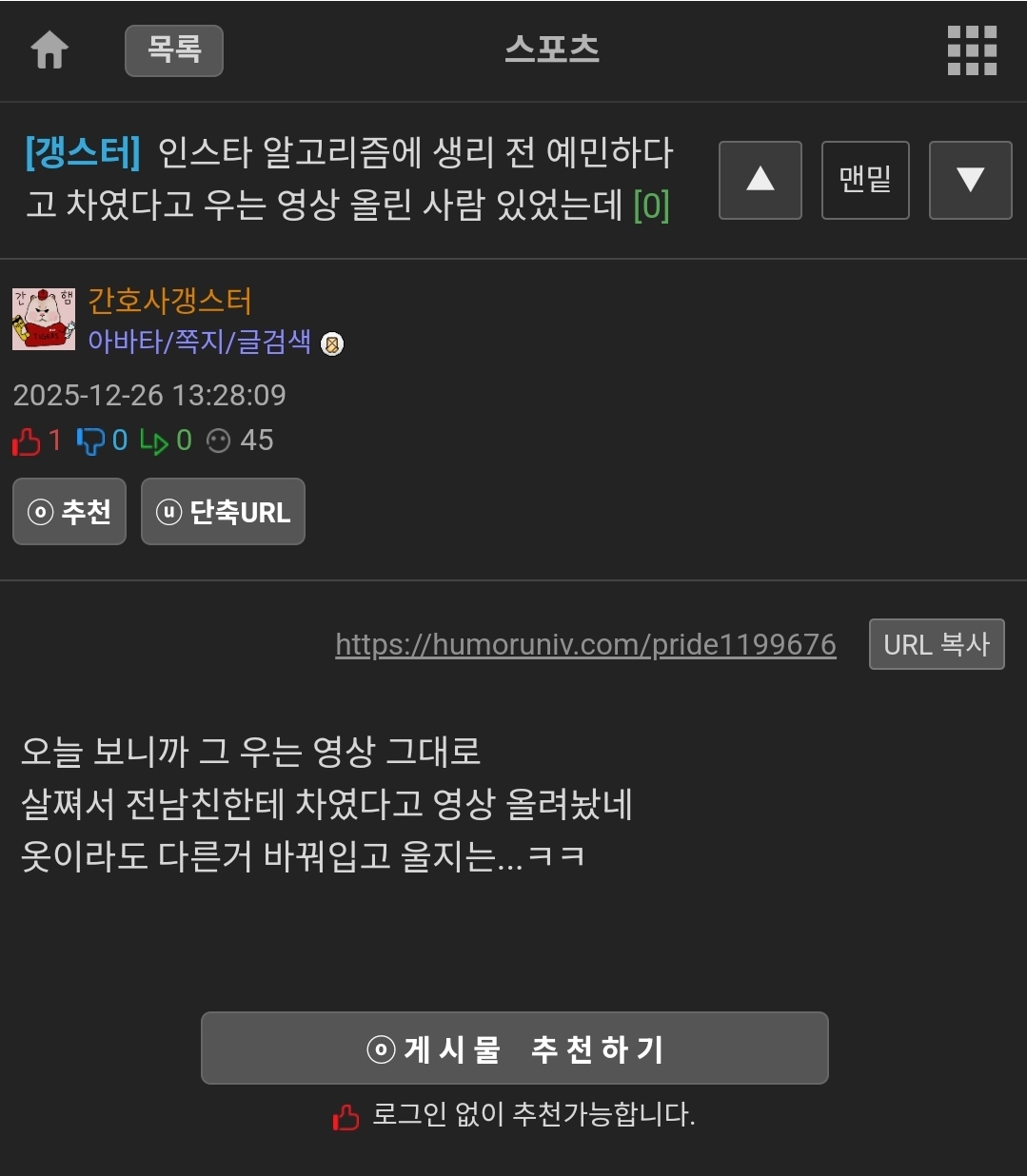Click the author's avatar thumbnail

[44, 319]
